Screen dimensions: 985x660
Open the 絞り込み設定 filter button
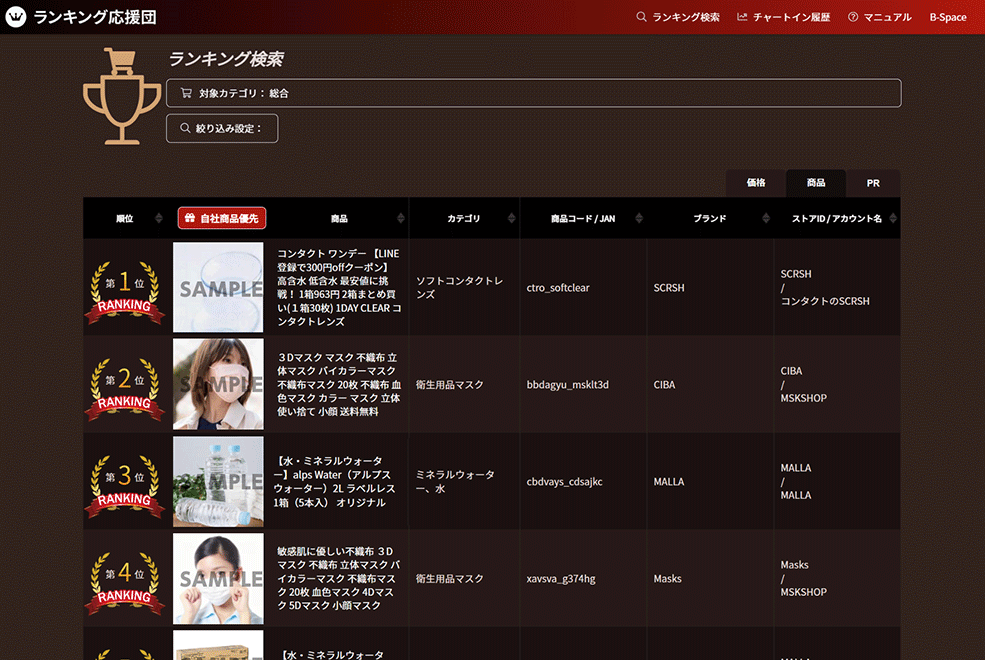tap(222, 128)
